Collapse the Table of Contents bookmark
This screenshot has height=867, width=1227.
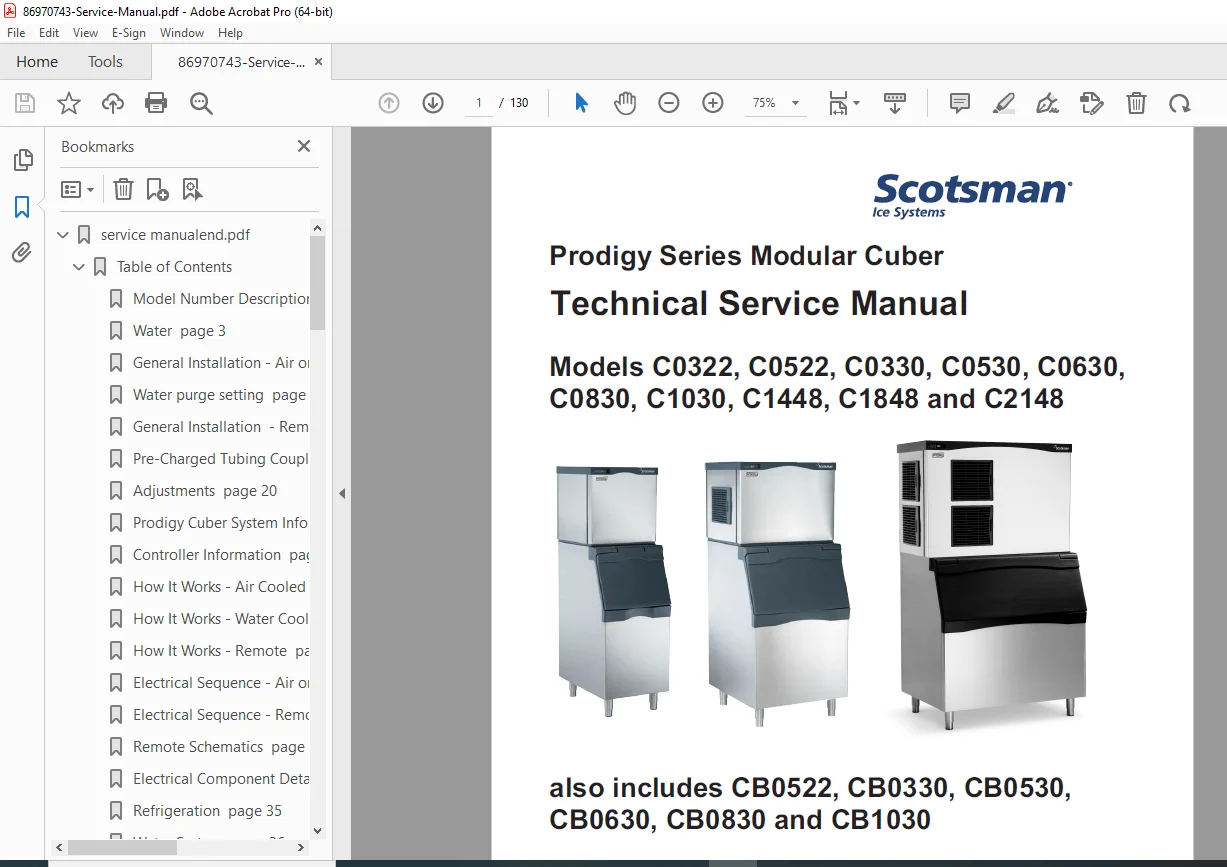coord(79,267)
